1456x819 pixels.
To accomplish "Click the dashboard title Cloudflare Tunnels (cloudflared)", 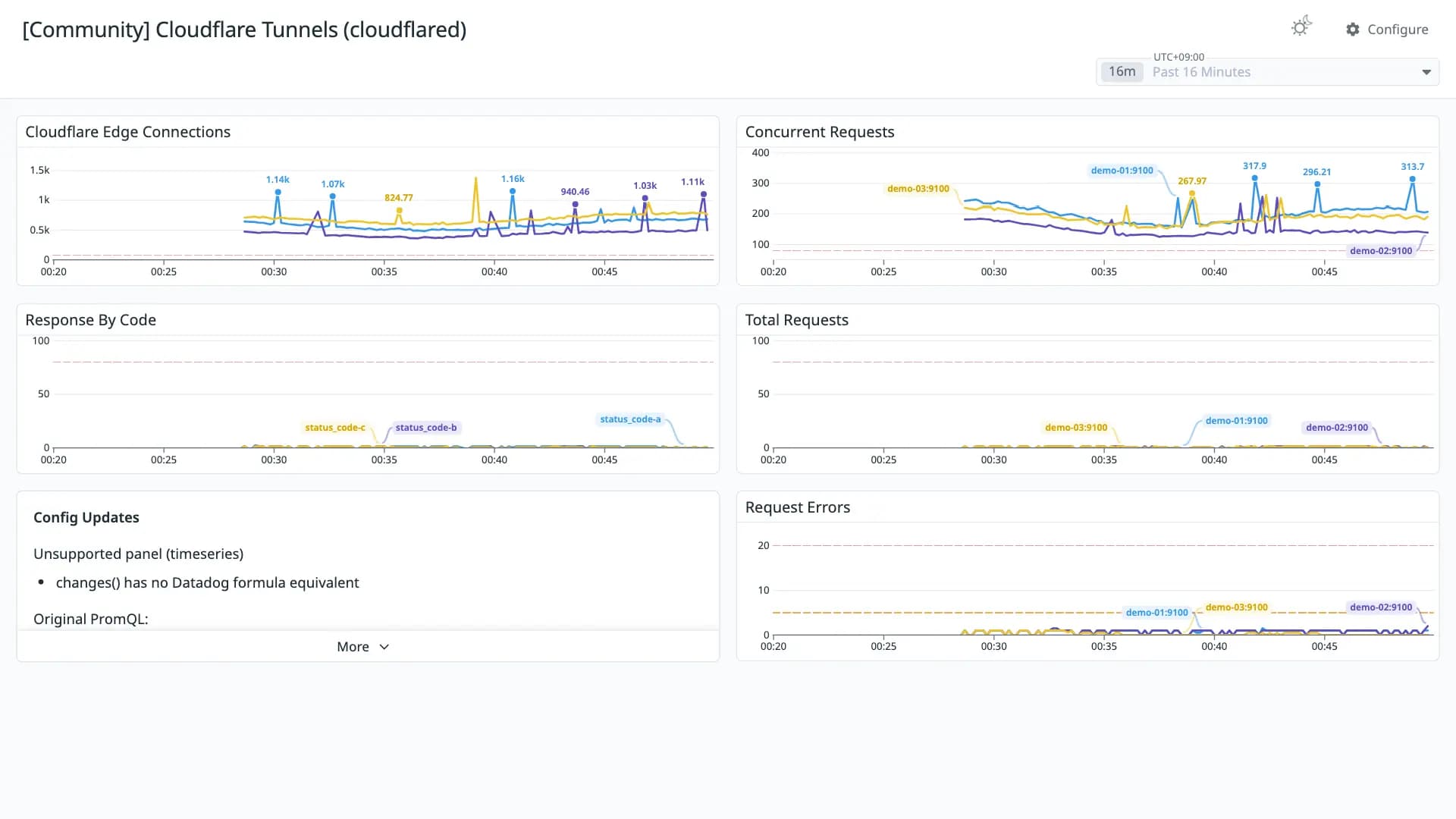I will coord(244,30).
